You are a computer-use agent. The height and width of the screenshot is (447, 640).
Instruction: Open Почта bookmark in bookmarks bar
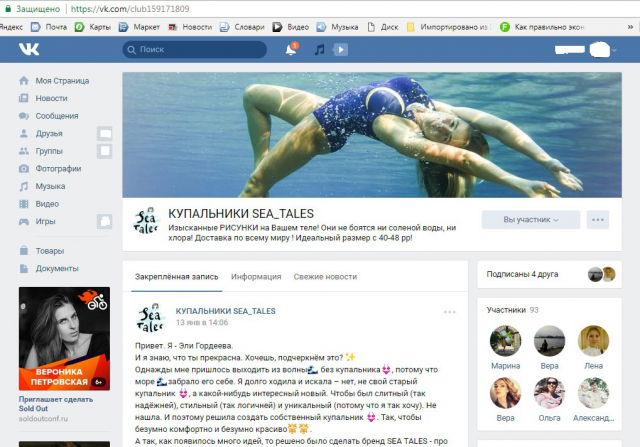(49, 27)
